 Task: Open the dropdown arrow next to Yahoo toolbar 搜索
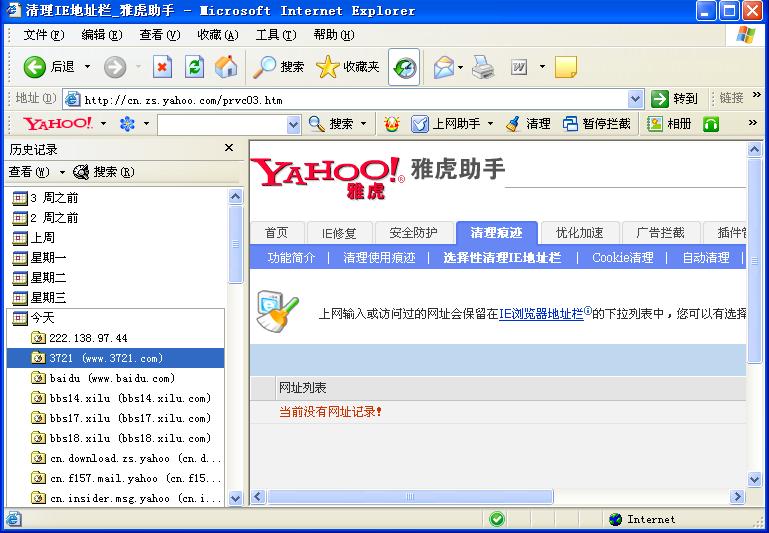(363, 124)
